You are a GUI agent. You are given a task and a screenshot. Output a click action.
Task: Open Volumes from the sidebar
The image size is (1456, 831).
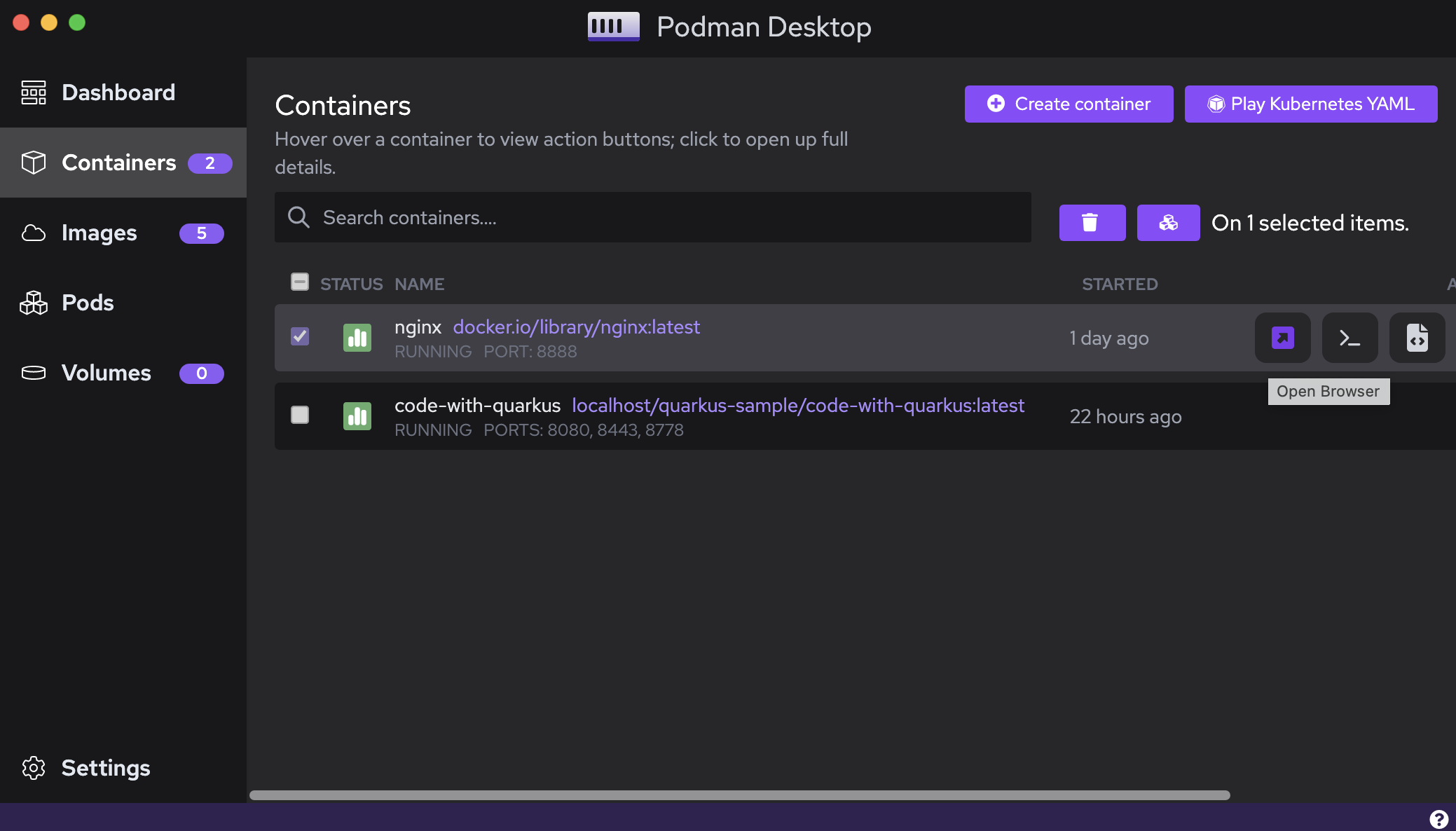click(107, 373)
